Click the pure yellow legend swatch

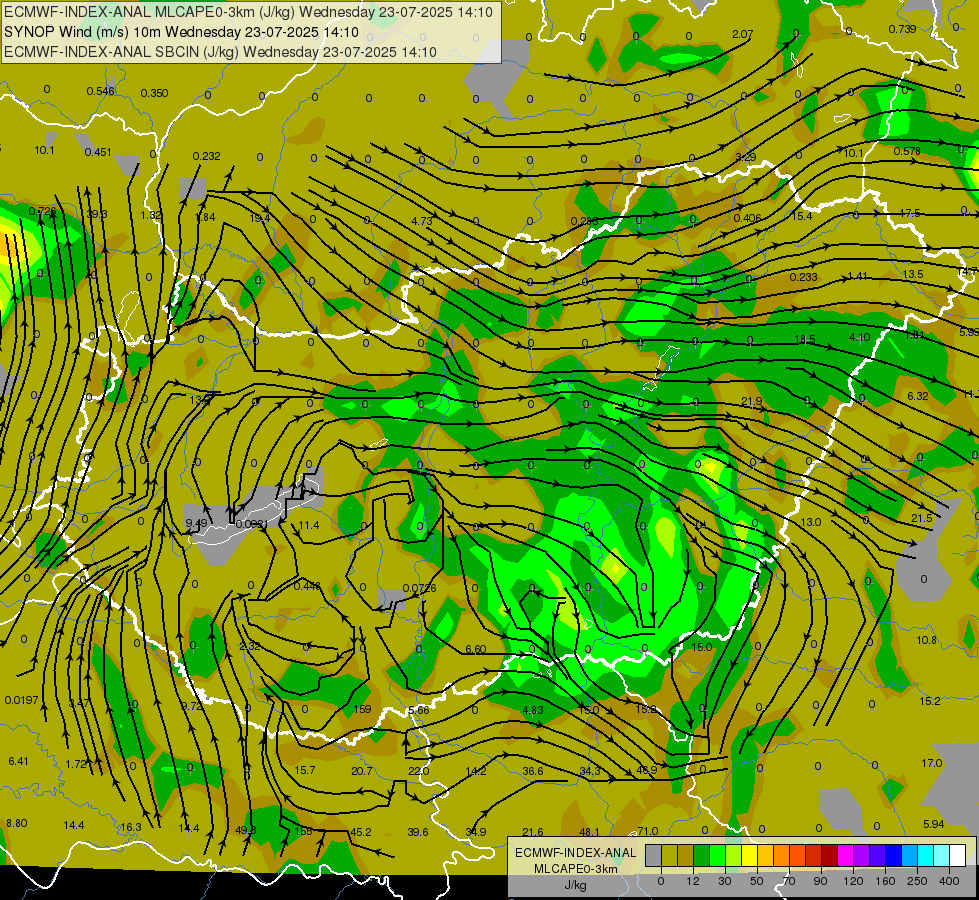749,856
